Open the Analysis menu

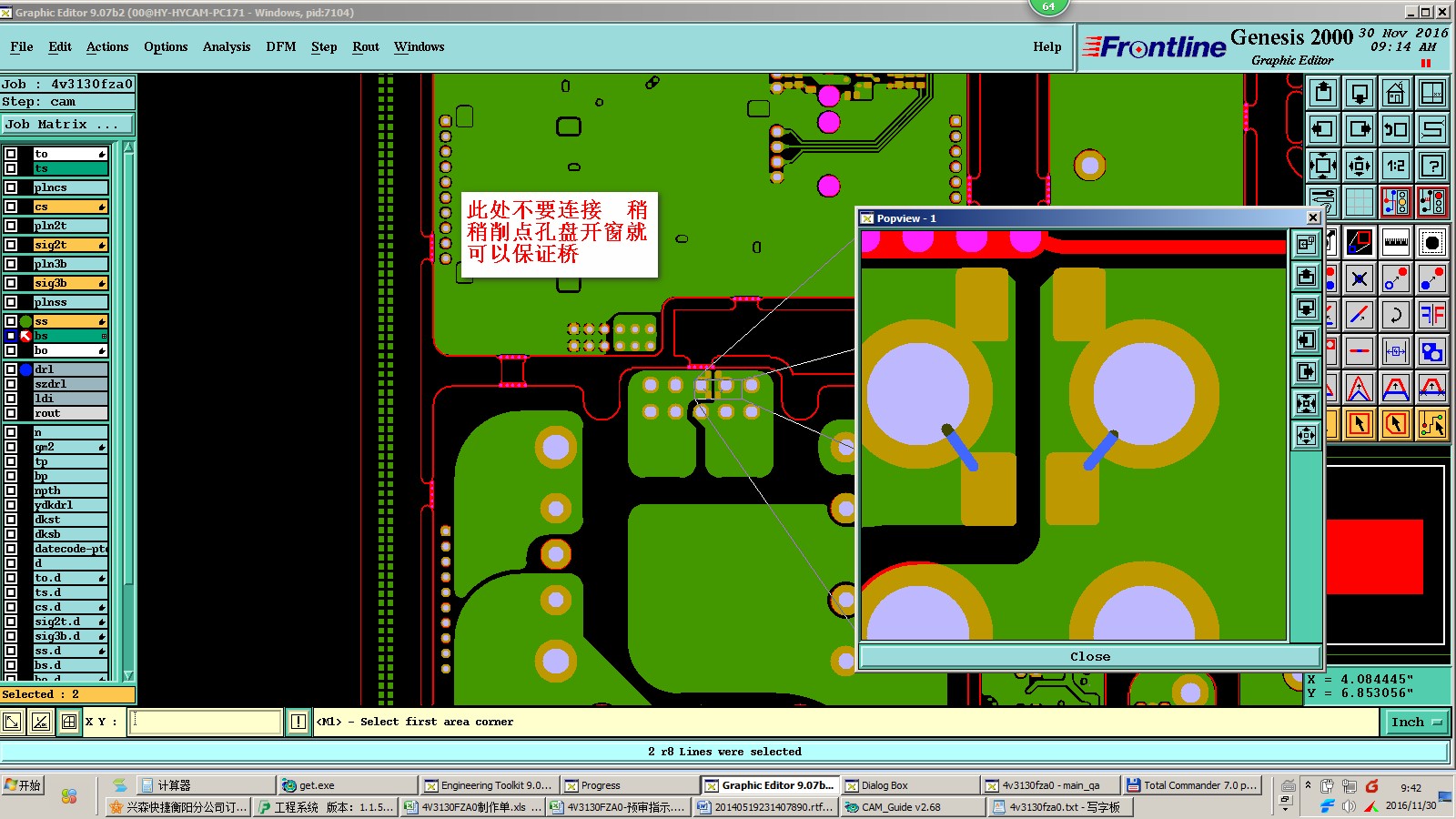tap(227, 47)
